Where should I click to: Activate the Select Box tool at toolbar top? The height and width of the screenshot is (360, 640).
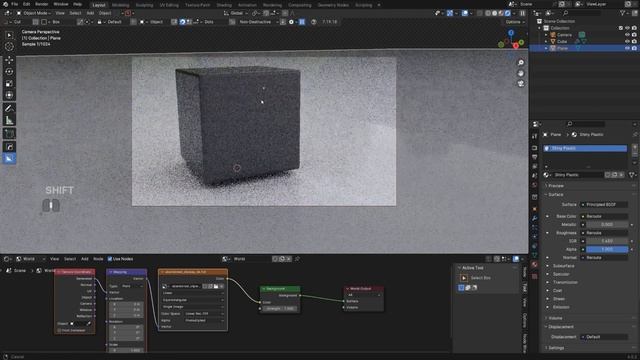click(9, 35)
